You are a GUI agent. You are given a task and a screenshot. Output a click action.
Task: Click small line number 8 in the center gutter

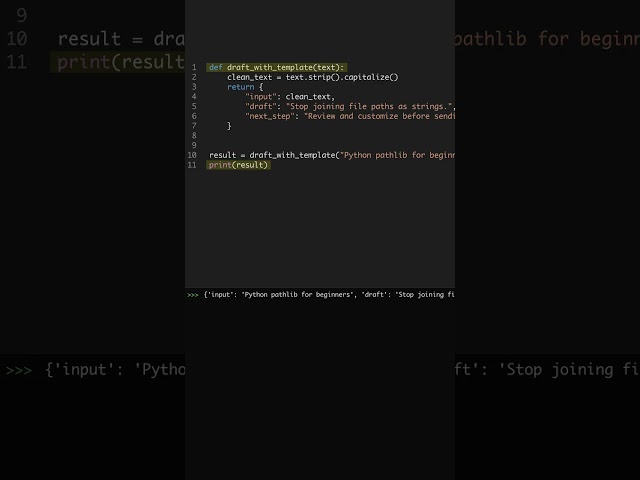pos(194,136)
